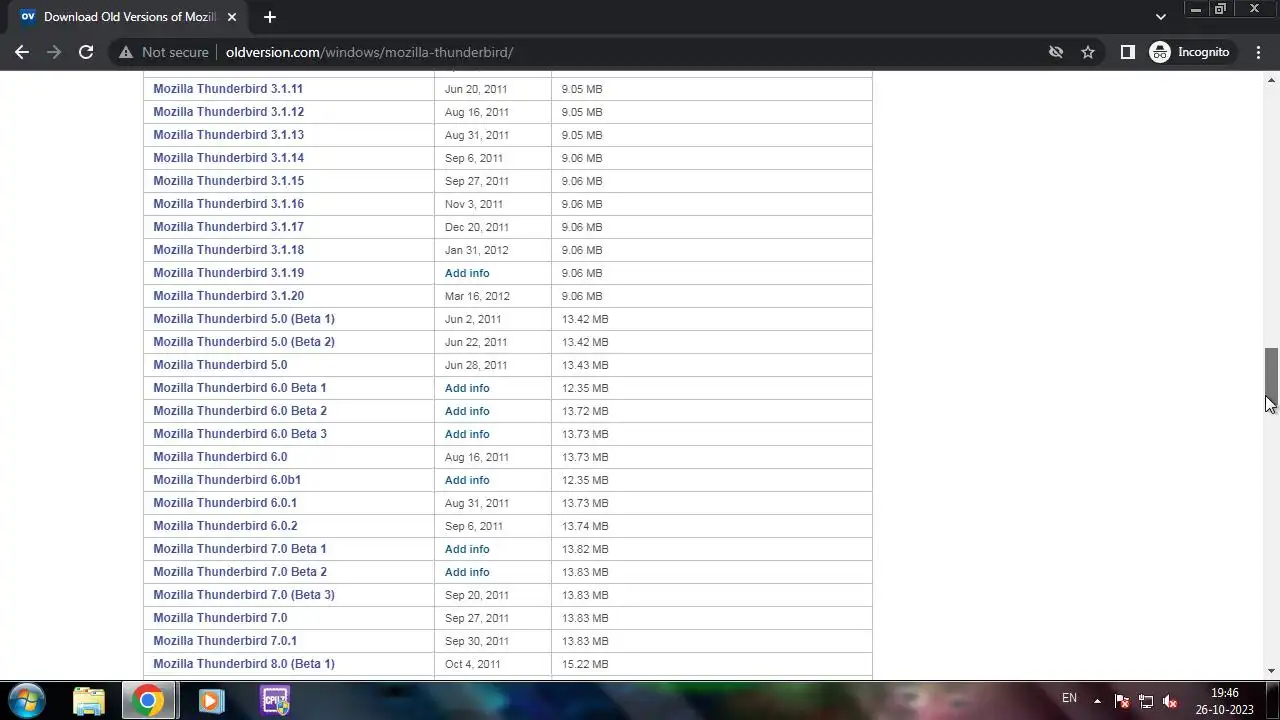
Task: Go back to the previous page
Action: click(22, 52)
